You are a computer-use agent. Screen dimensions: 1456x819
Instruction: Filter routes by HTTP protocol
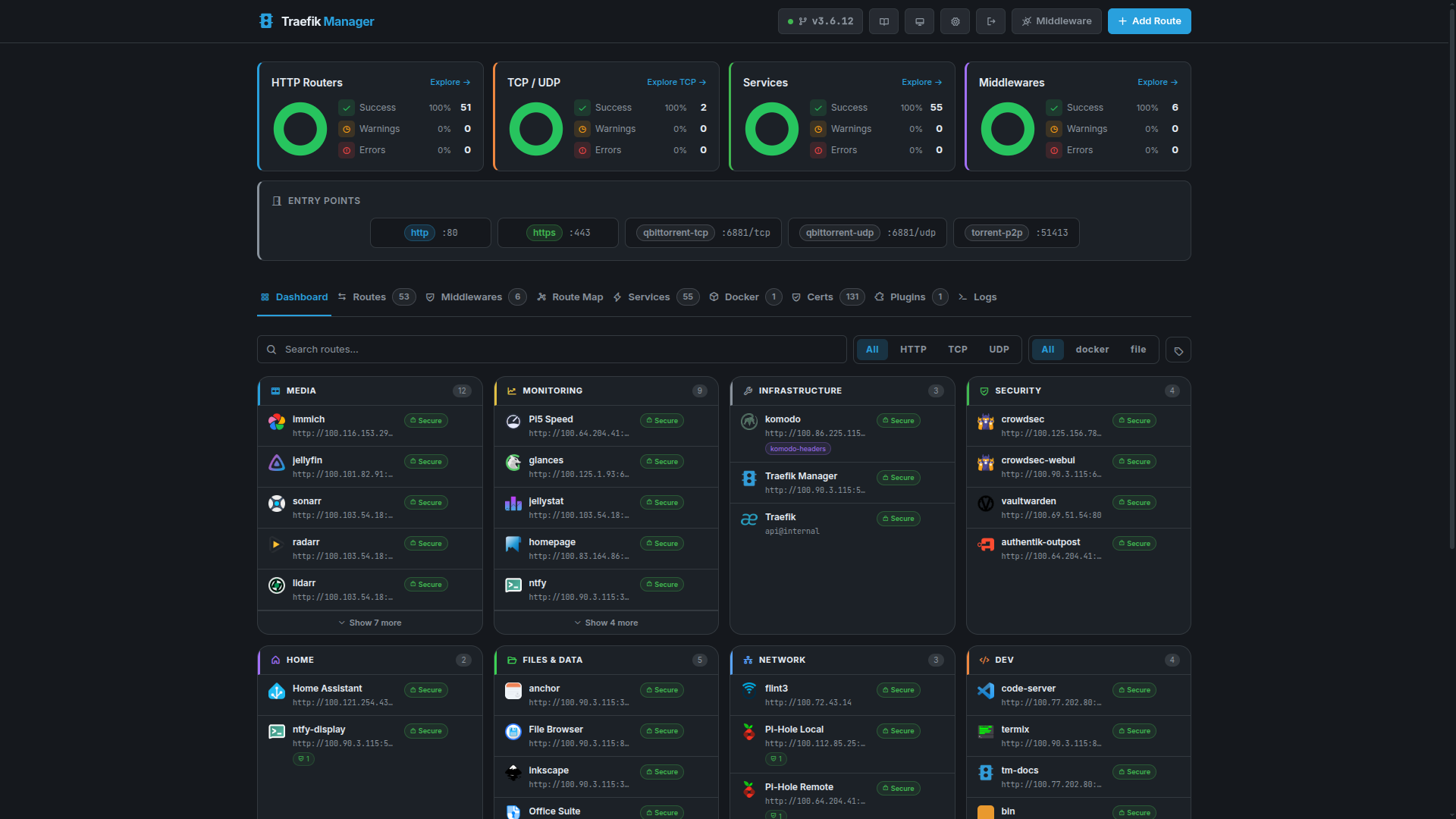tap(912, 349)
